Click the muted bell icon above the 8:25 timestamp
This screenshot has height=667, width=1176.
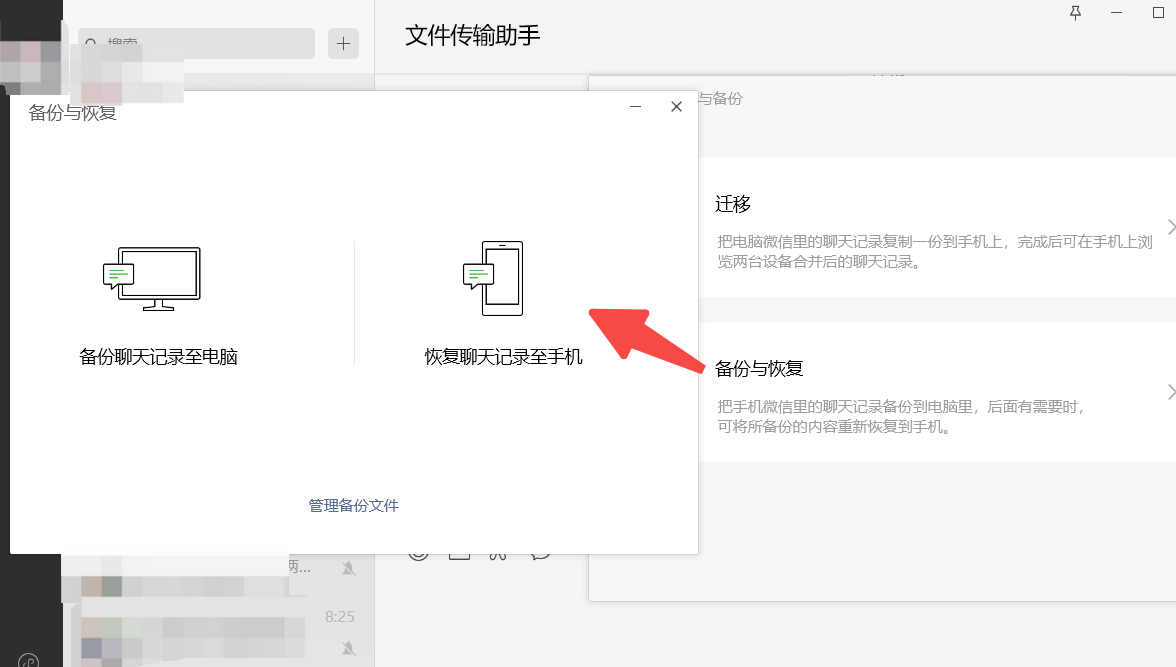[x=349, y=569]
